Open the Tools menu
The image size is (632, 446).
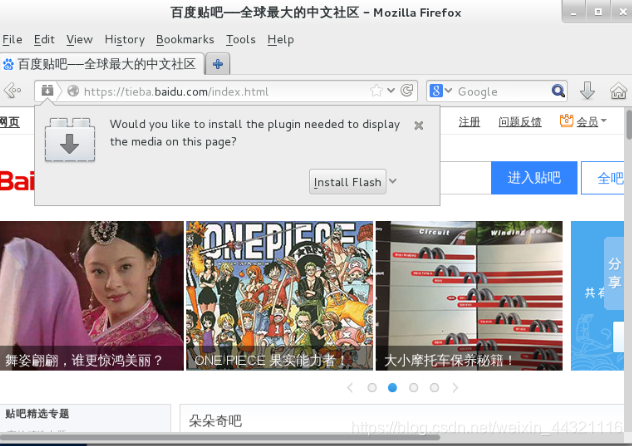pyautogui.click(x=241, y=39)
